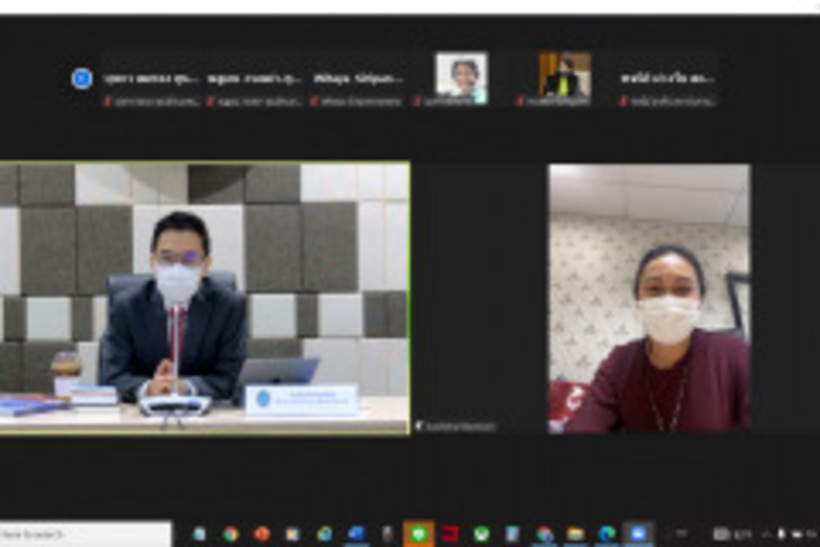Viewport: 820px width, 547px height.
Task: Click the video of woman in maroon top
Action: pos(649,299)
